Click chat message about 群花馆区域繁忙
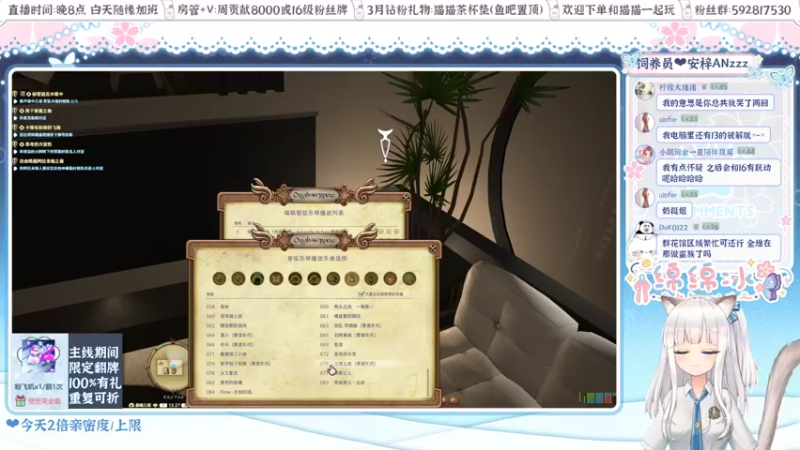The height and width of the screenshot is (450, 800). 718,248
